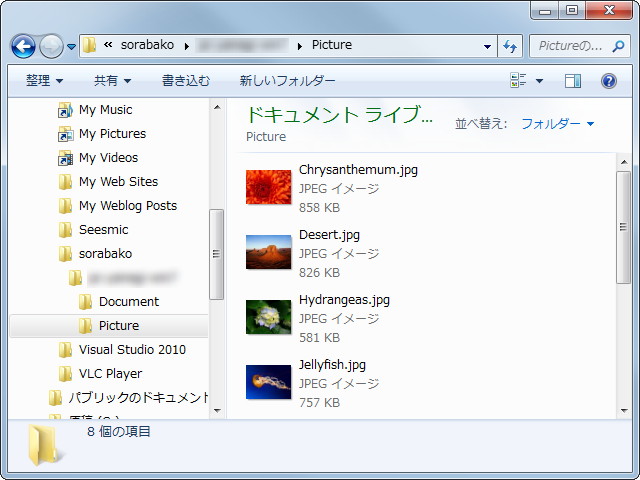This screenshot has height=480, width=640.
Task: Click Visual Studio 2010 folder icon
Action: coord(65,350)
